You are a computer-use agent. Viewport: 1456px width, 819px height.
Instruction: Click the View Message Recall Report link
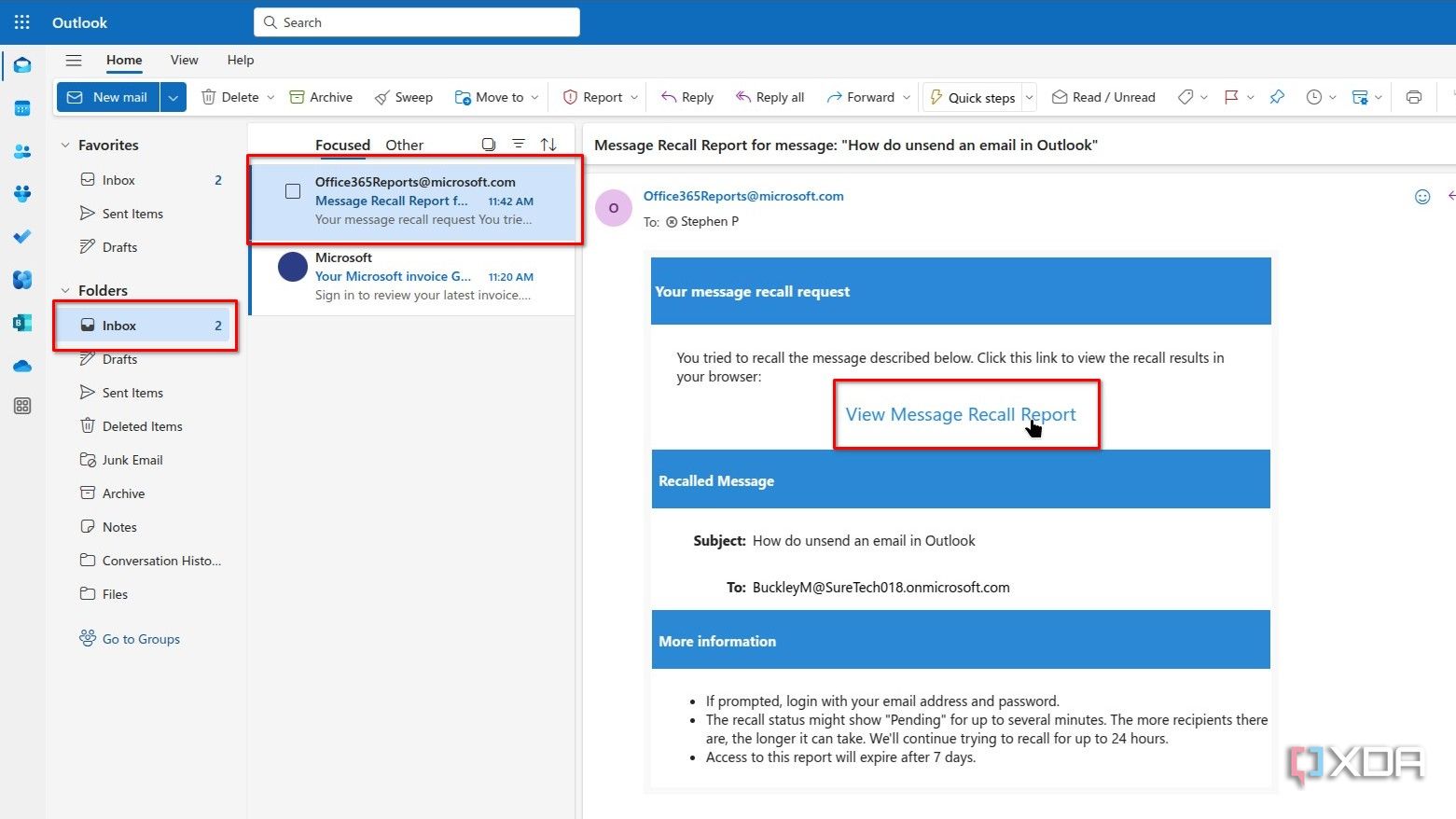961,414
